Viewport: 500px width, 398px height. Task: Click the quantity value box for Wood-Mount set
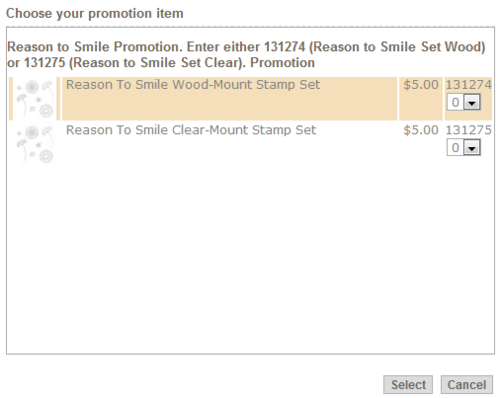pos(456,102)
